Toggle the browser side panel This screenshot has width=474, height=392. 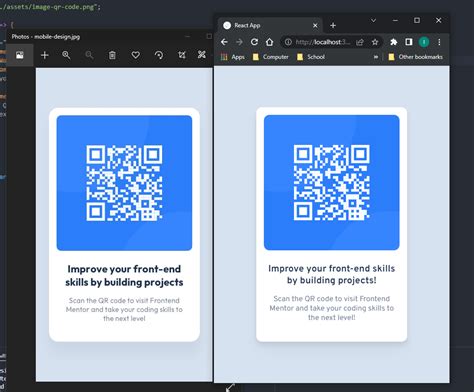click(409, 42)
